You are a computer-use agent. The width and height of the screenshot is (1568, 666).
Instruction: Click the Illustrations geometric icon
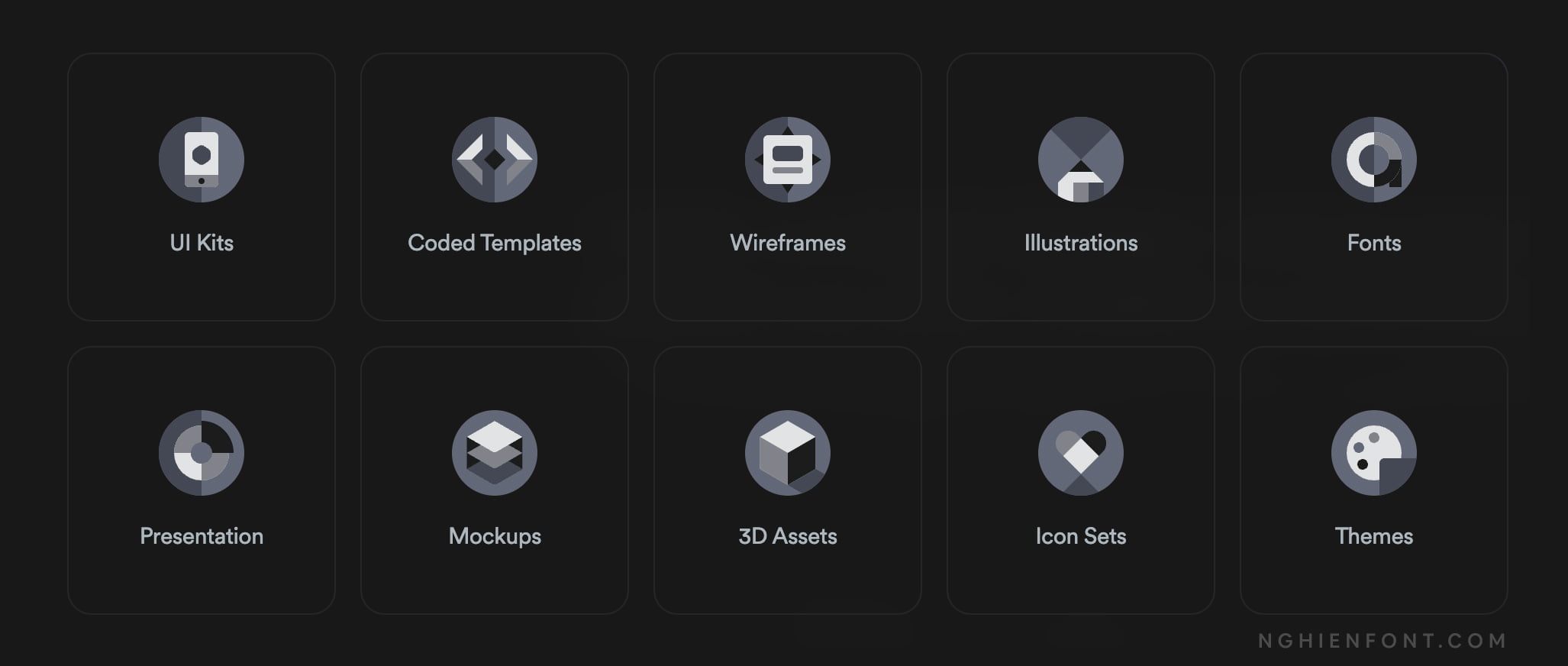pos(1081,160)
